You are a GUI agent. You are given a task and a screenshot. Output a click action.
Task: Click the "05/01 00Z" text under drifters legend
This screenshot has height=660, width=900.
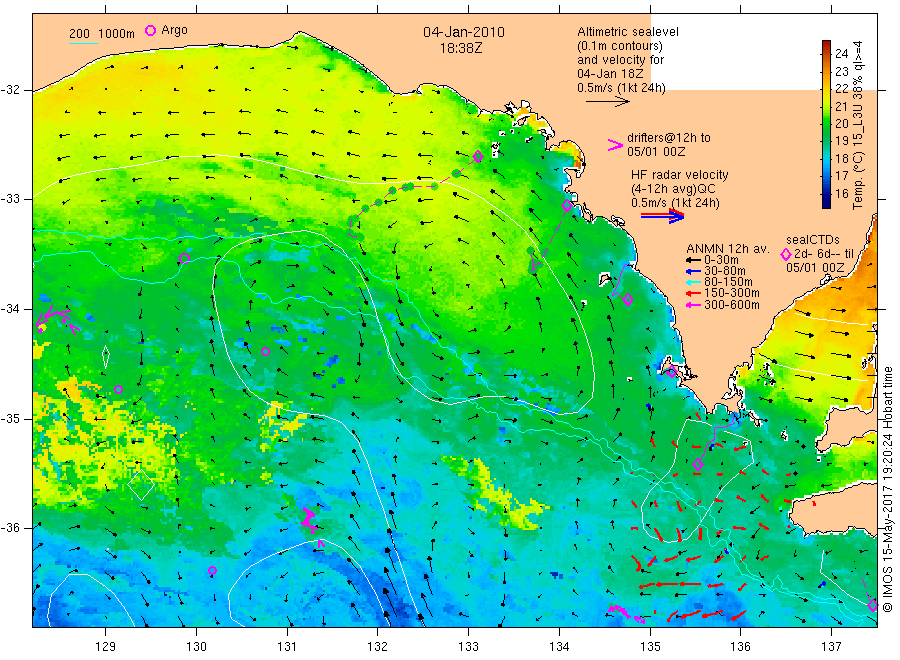coord(656,152)
